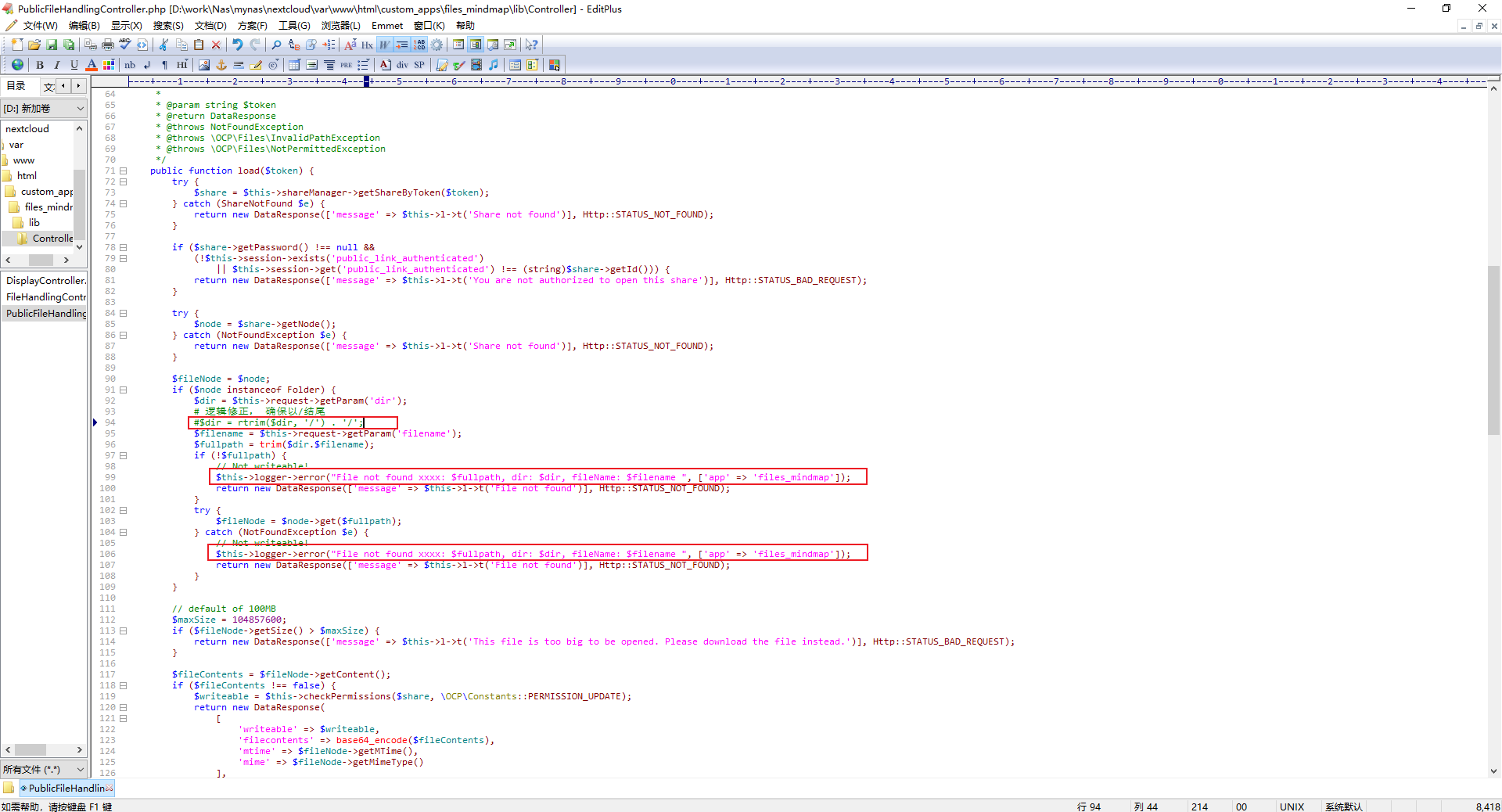Collapse the try block fold at line 102

click(123, 510)
